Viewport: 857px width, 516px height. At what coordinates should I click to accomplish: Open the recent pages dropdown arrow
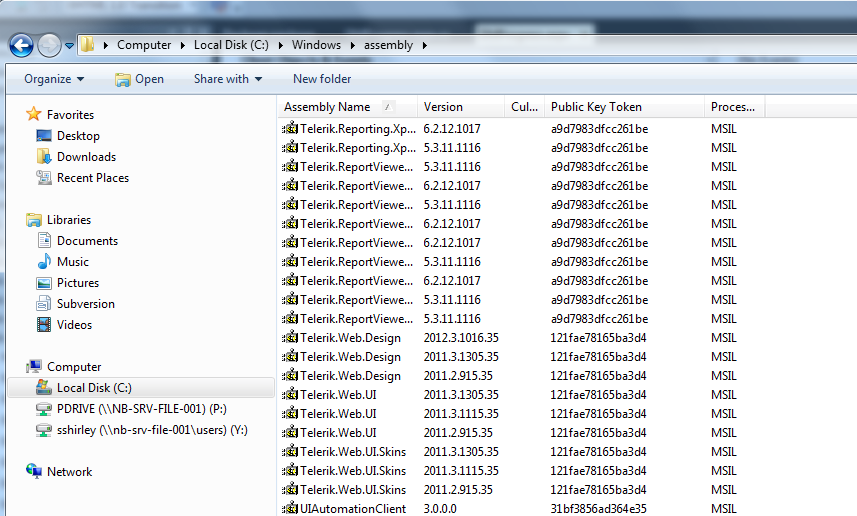tap(69, 46)
